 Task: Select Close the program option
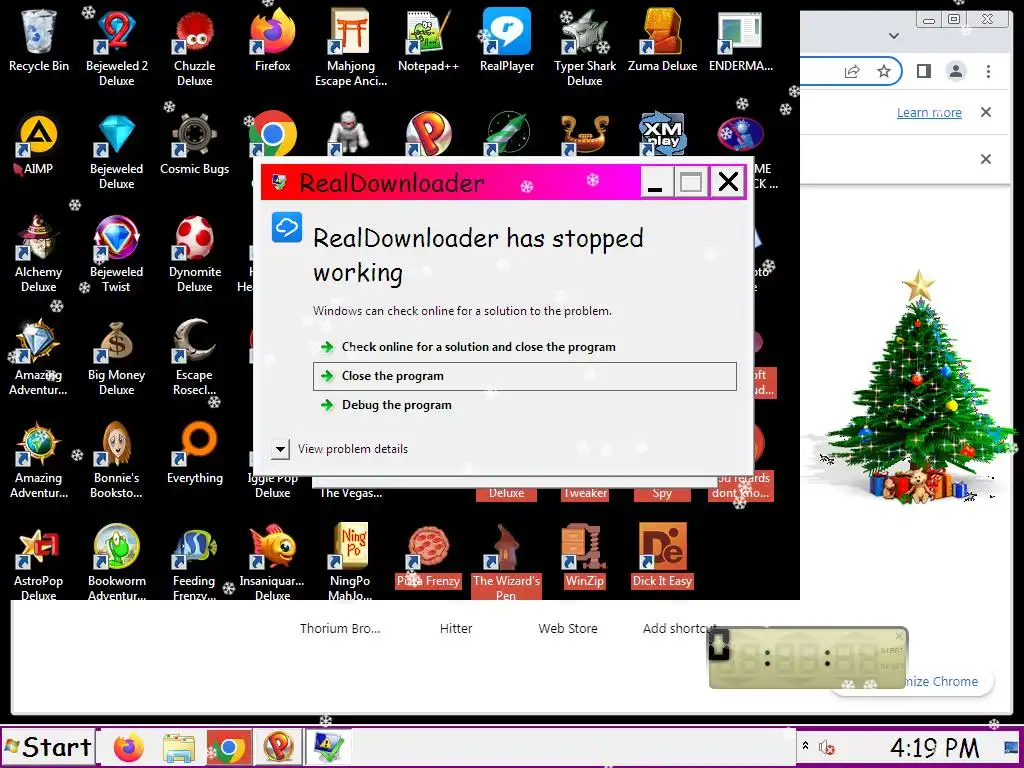click(x=524, y=376)
